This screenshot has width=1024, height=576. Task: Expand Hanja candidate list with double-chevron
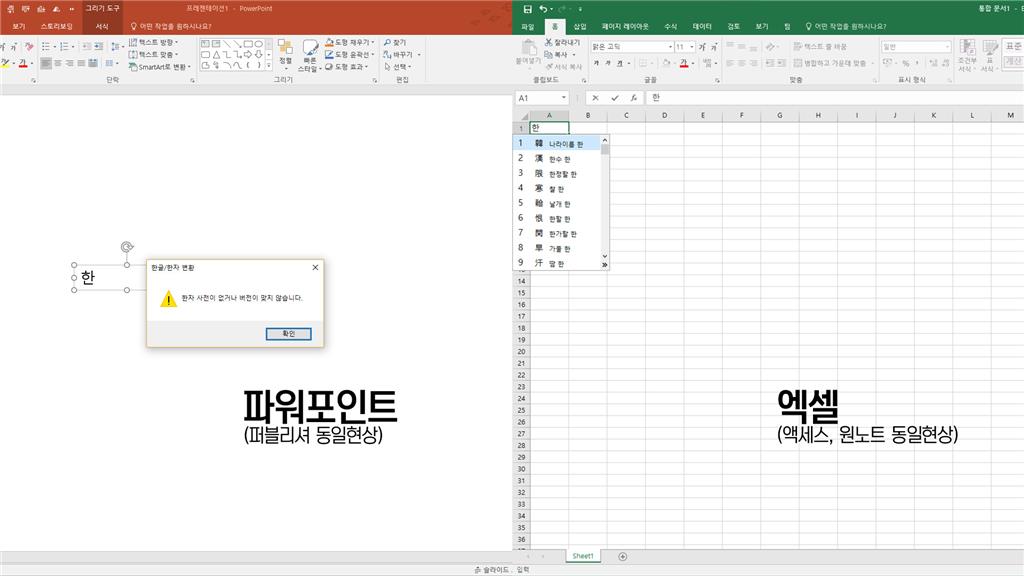605,264
